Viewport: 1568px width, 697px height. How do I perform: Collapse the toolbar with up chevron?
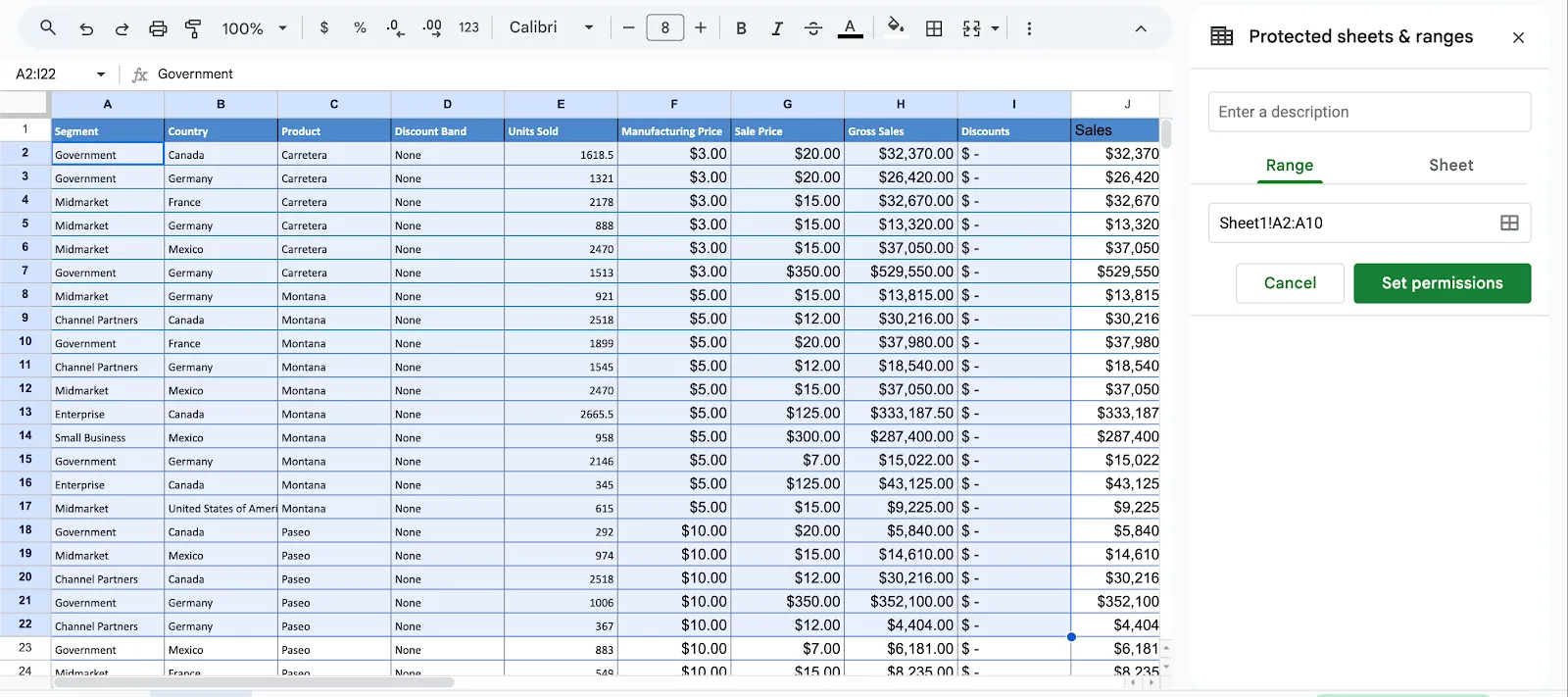point(1141,28)
